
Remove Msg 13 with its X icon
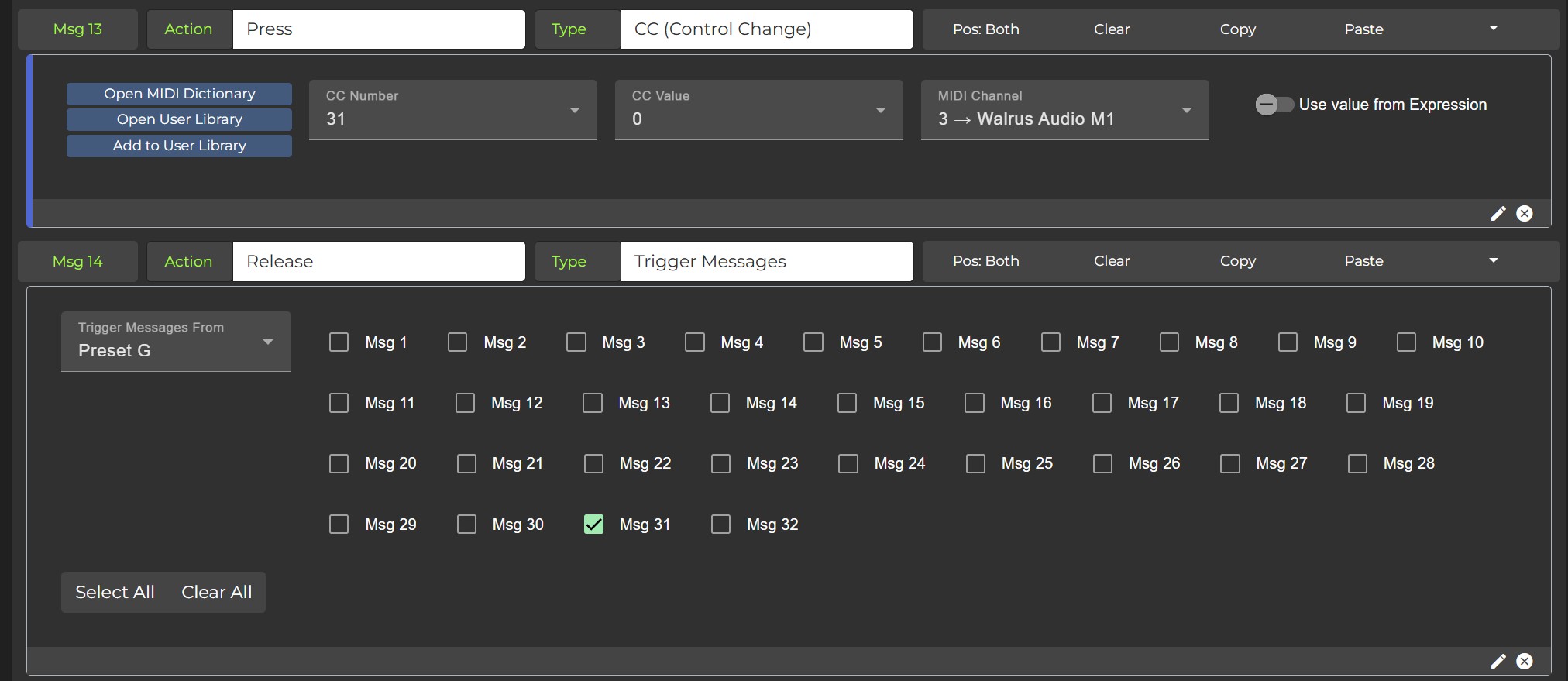[1525, 214]
